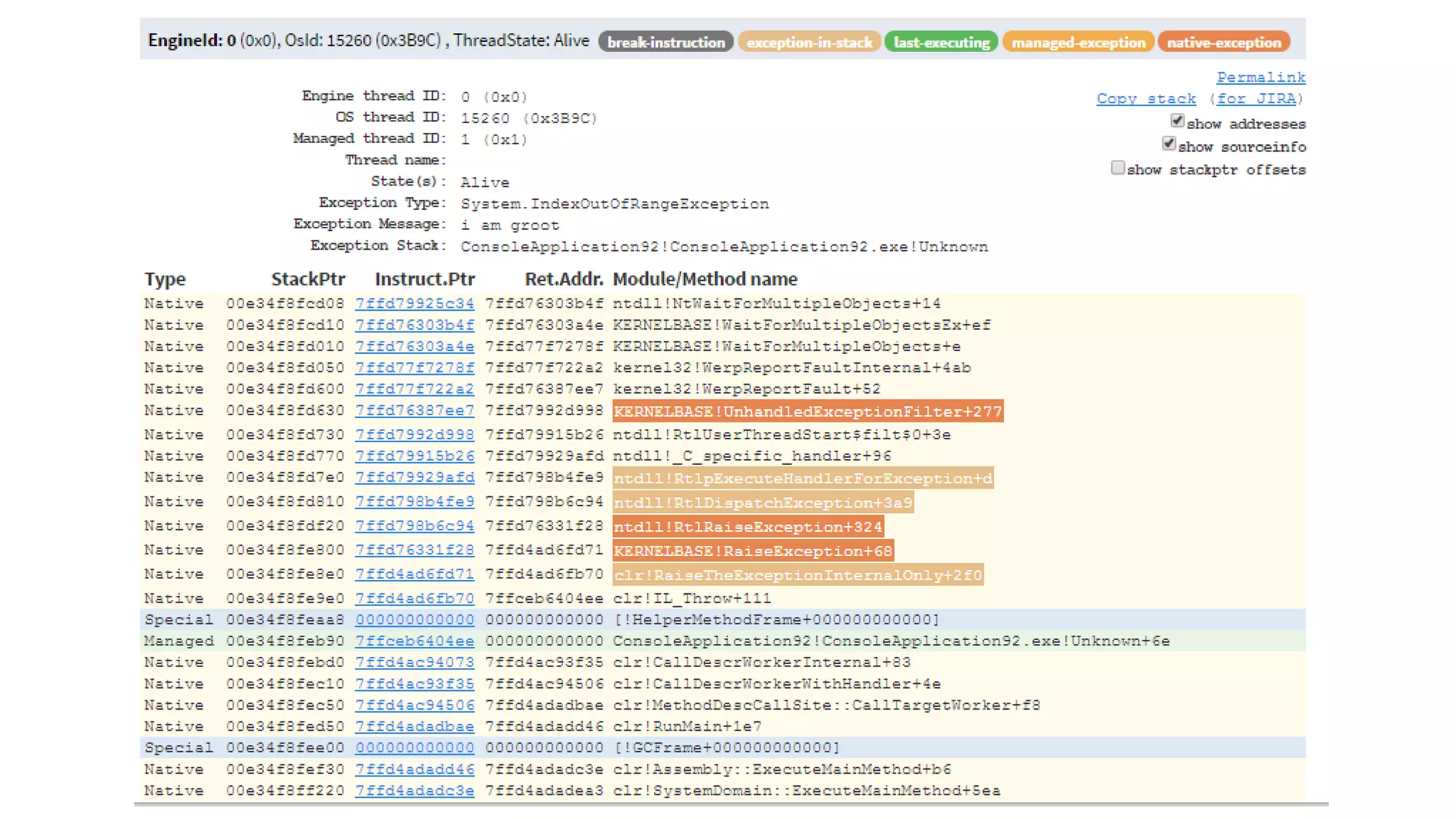Open the Permalink link

point(1260,77)
